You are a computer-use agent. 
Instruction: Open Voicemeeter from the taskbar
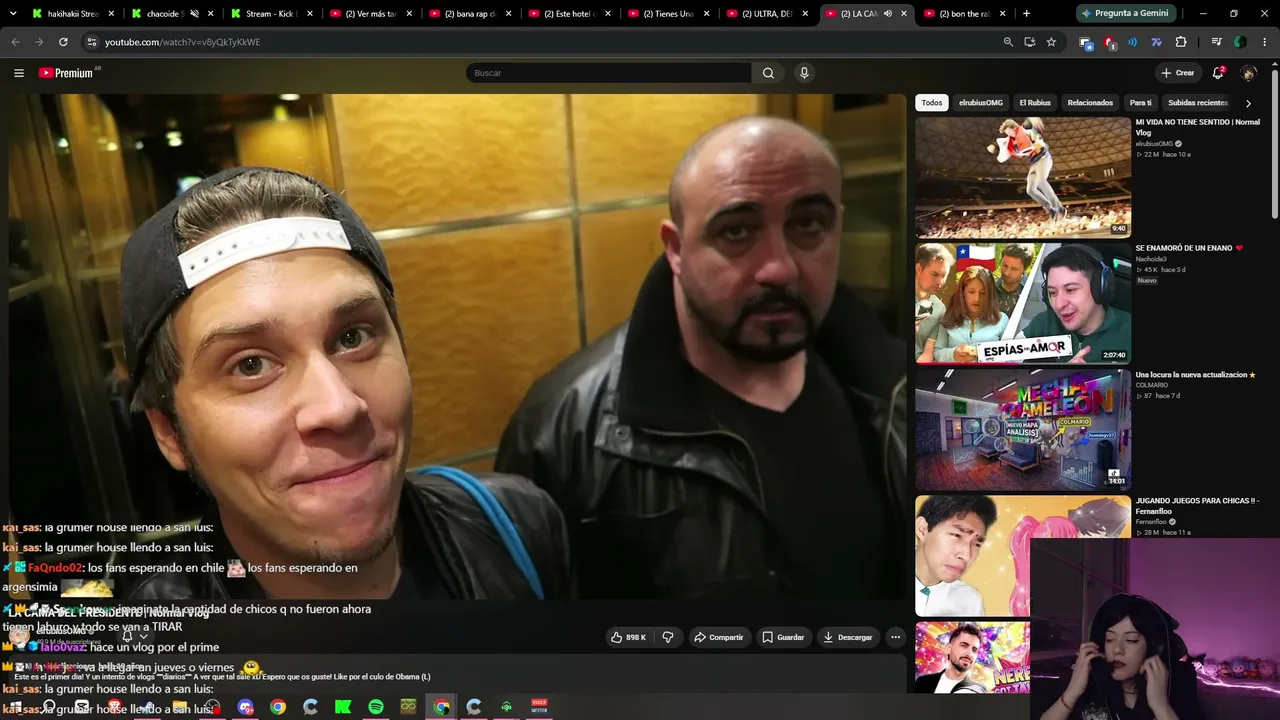(539, 707)
